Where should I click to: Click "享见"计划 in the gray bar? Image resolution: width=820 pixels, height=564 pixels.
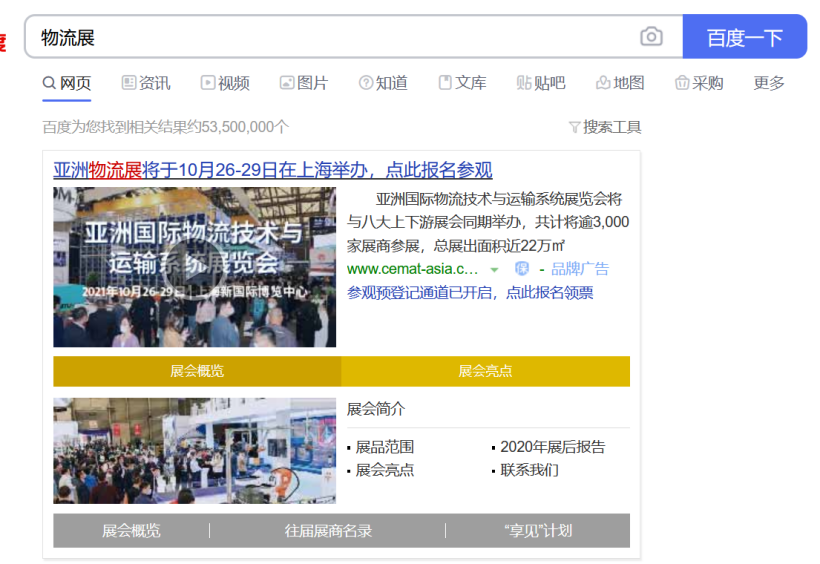pos(538,531)
